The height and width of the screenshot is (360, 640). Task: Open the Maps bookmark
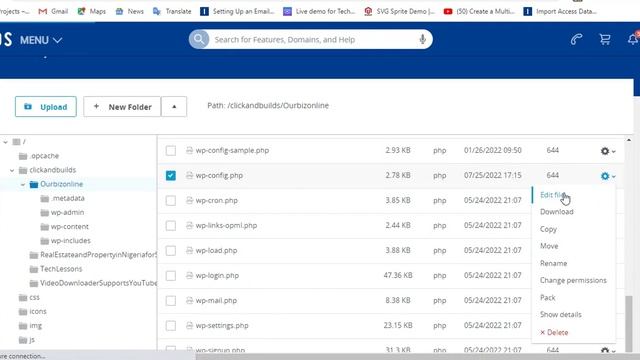(92, 11)
